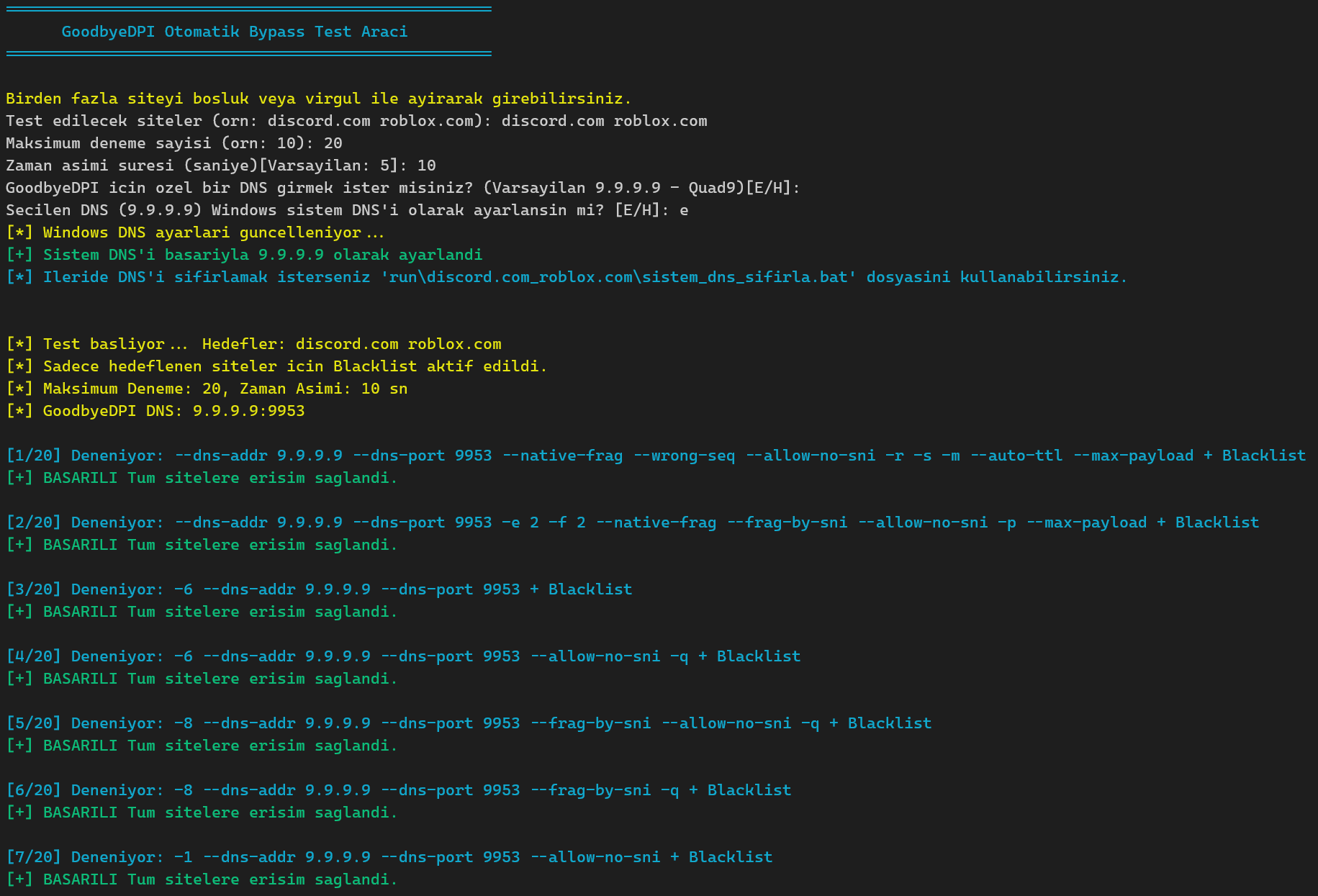Click the BASARILI result under attempt [5/20]
The height and width of the screenshot is (896, 1318).
pos(202,746)
